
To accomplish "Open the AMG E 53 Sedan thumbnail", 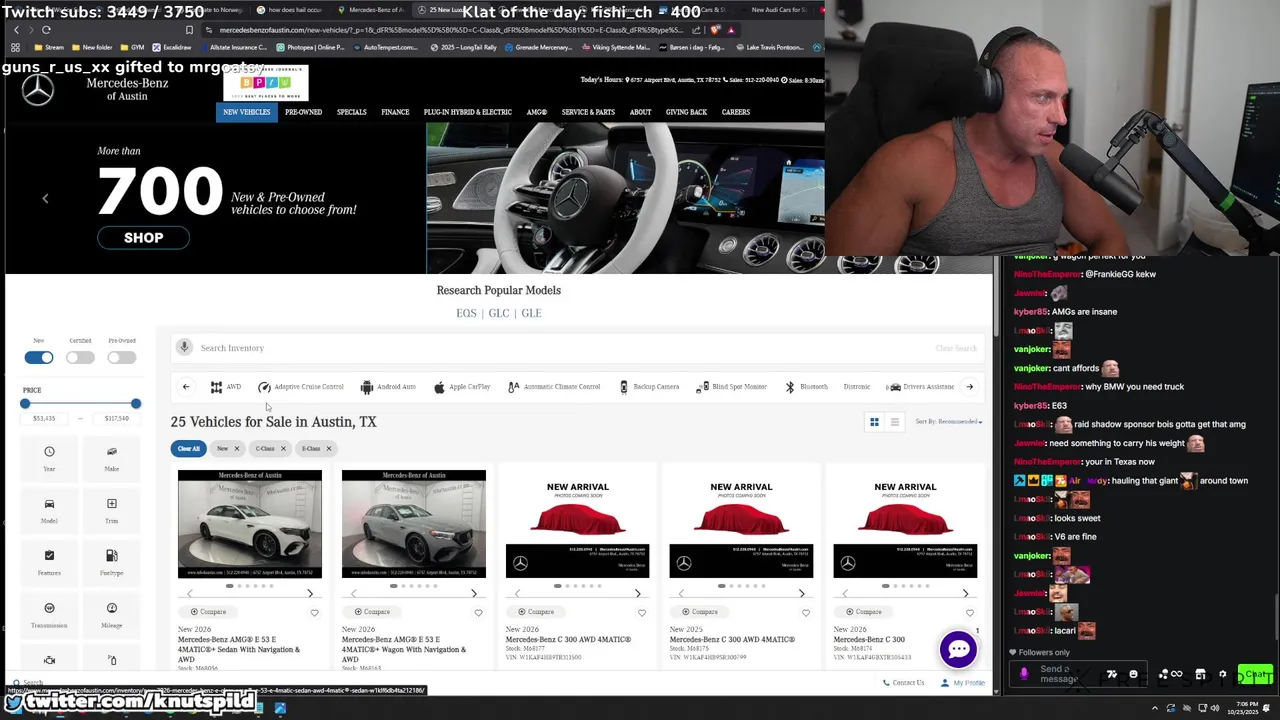I will tap(250, 524).
